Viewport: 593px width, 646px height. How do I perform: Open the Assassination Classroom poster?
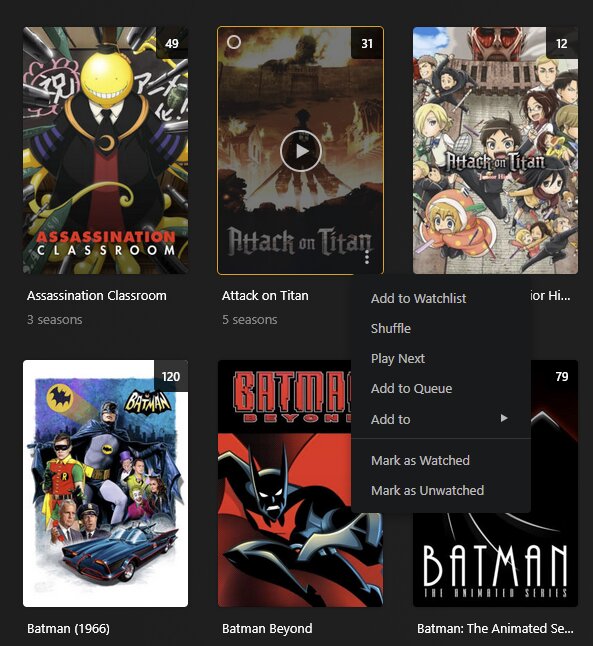(105, 150)
